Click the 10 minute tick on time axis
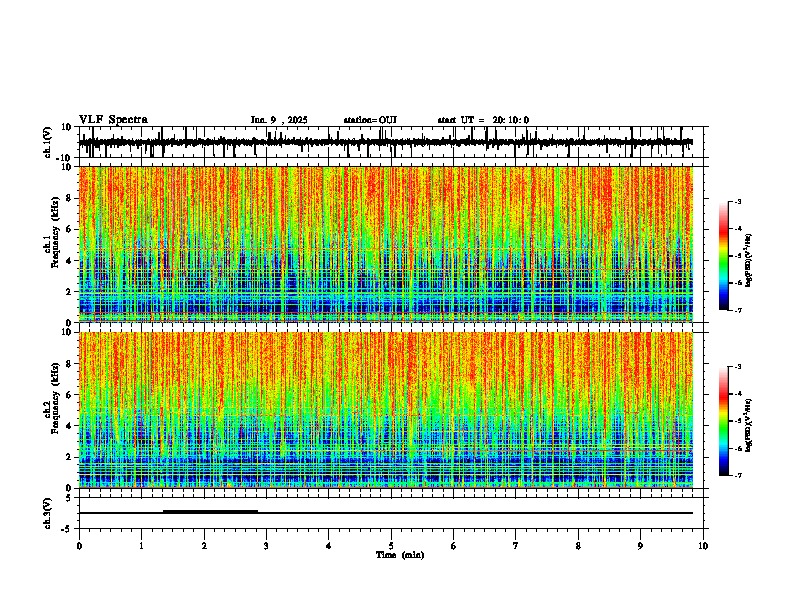 [703, 546]
